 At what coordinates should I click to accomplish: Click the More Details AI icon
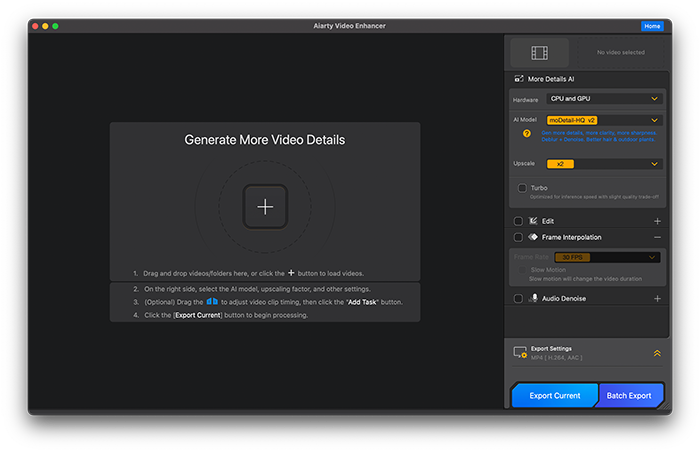pyautogui.click(x=519, y=79)
